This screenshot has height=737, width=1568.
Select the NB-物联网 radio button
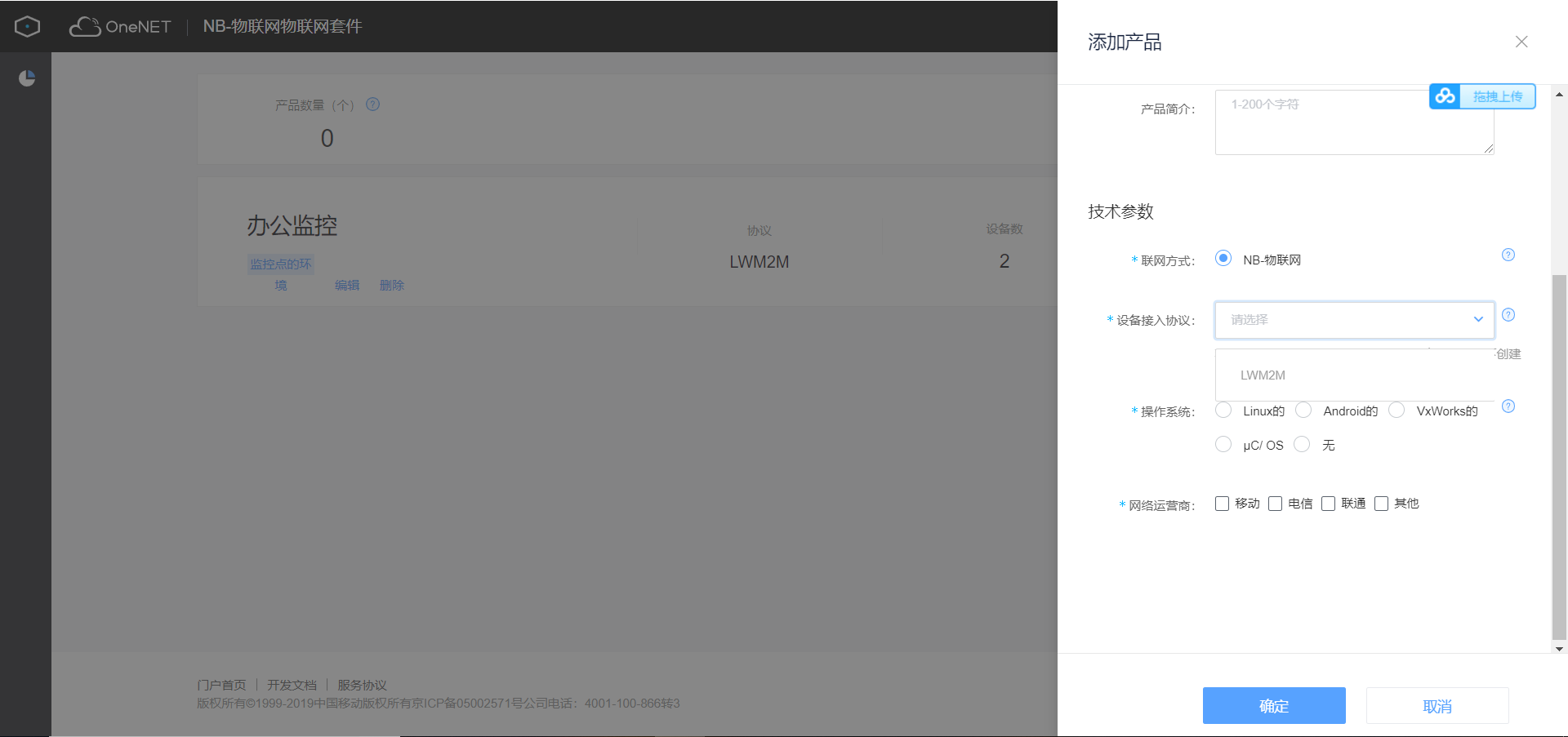point(1223,258)
